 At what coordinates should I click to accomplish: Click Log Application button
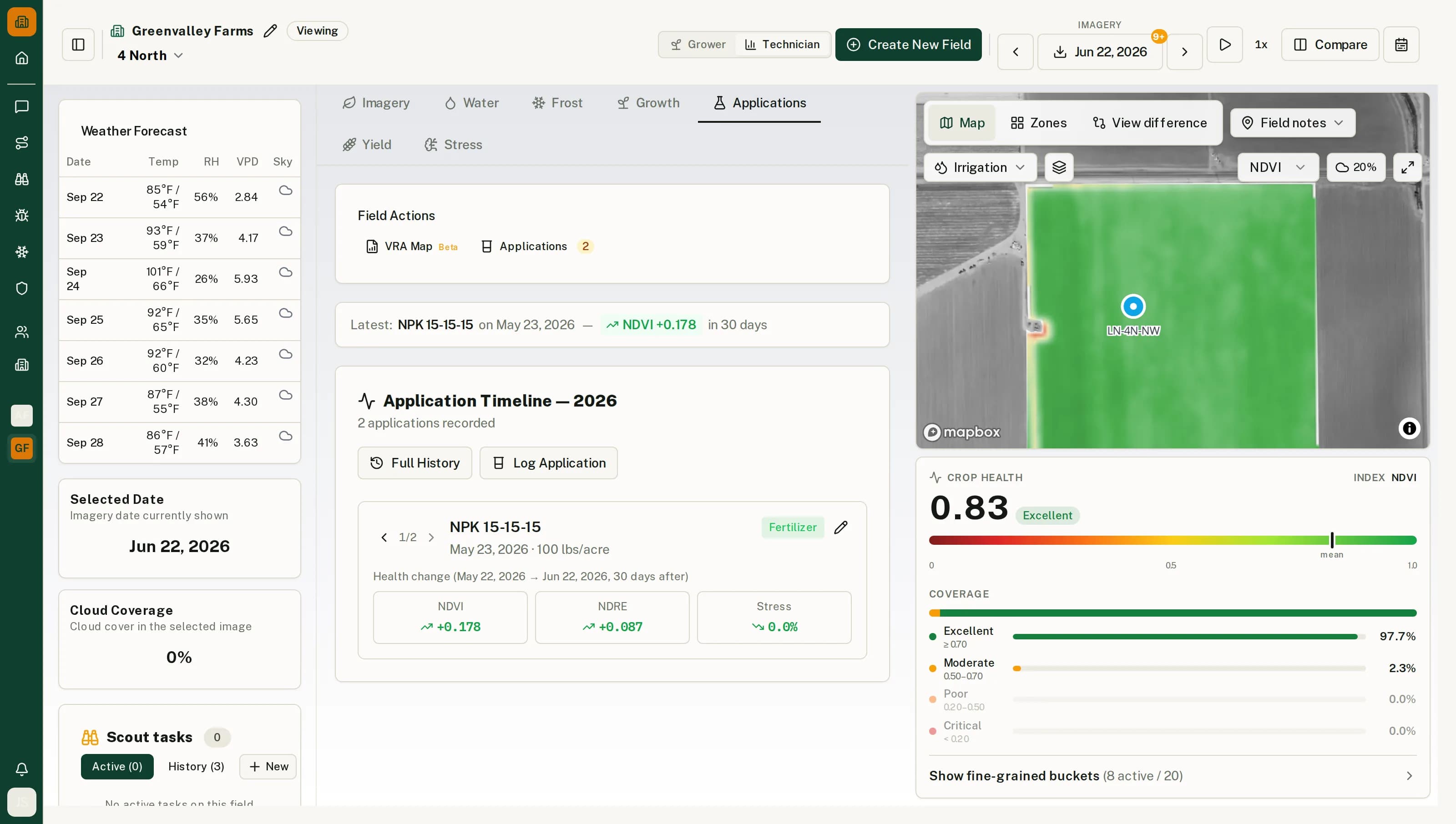click(549, 463)
